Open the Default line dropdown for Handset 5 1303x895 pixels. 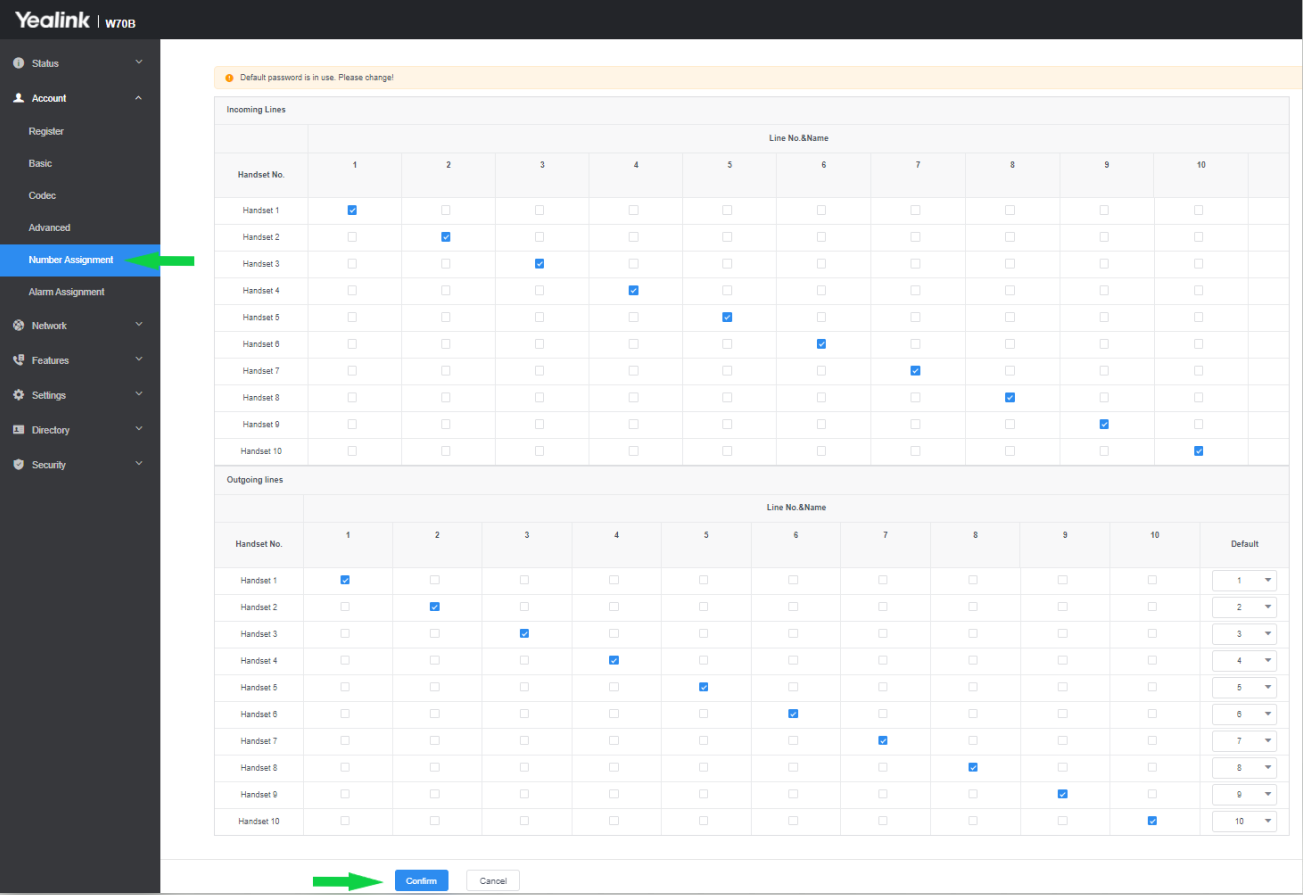tap(1244, 688)
